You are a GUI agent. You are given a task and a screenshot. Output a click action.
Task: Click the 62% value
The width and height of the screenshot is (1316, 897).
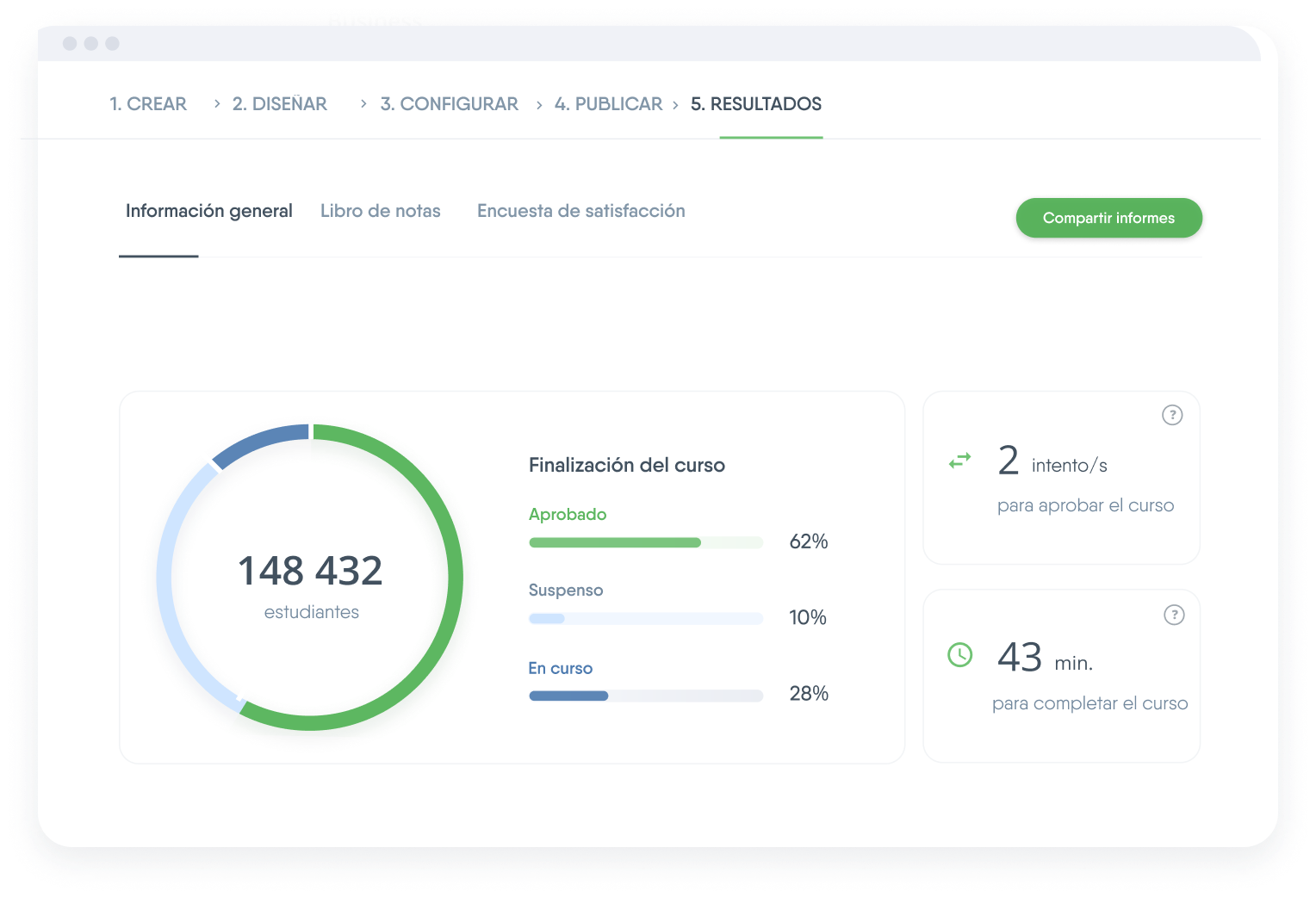tap(809, 541)
